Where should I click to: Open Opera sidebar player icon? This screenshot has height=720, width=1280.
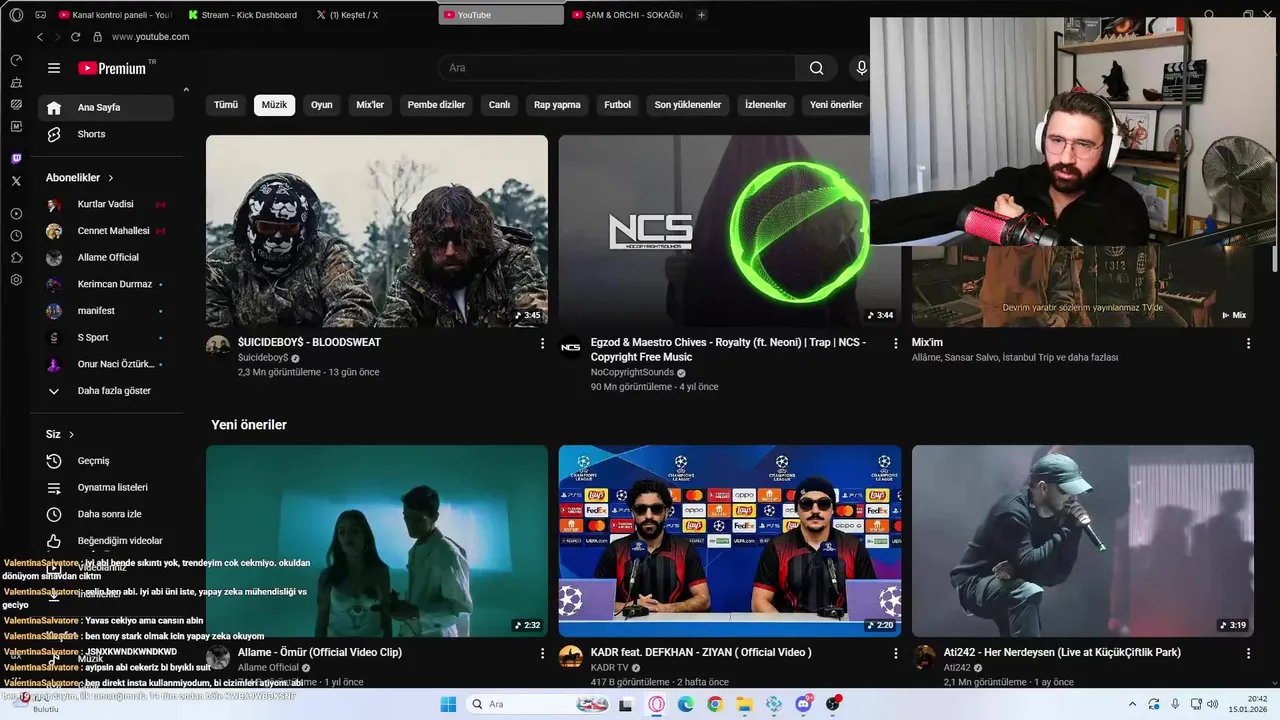pos(16,214)
